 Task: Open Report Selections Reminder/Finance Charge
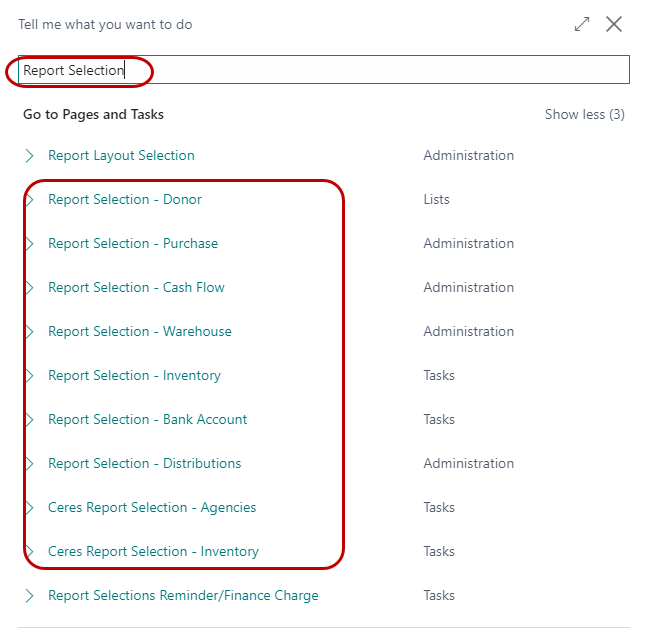(183, 596)
